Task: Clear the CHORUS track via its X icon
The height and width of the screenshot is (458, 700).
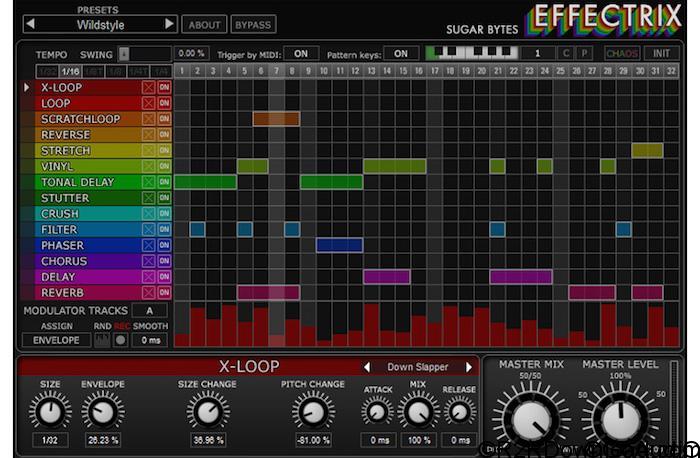Action: pyautogui.click(x=149, y=261)
